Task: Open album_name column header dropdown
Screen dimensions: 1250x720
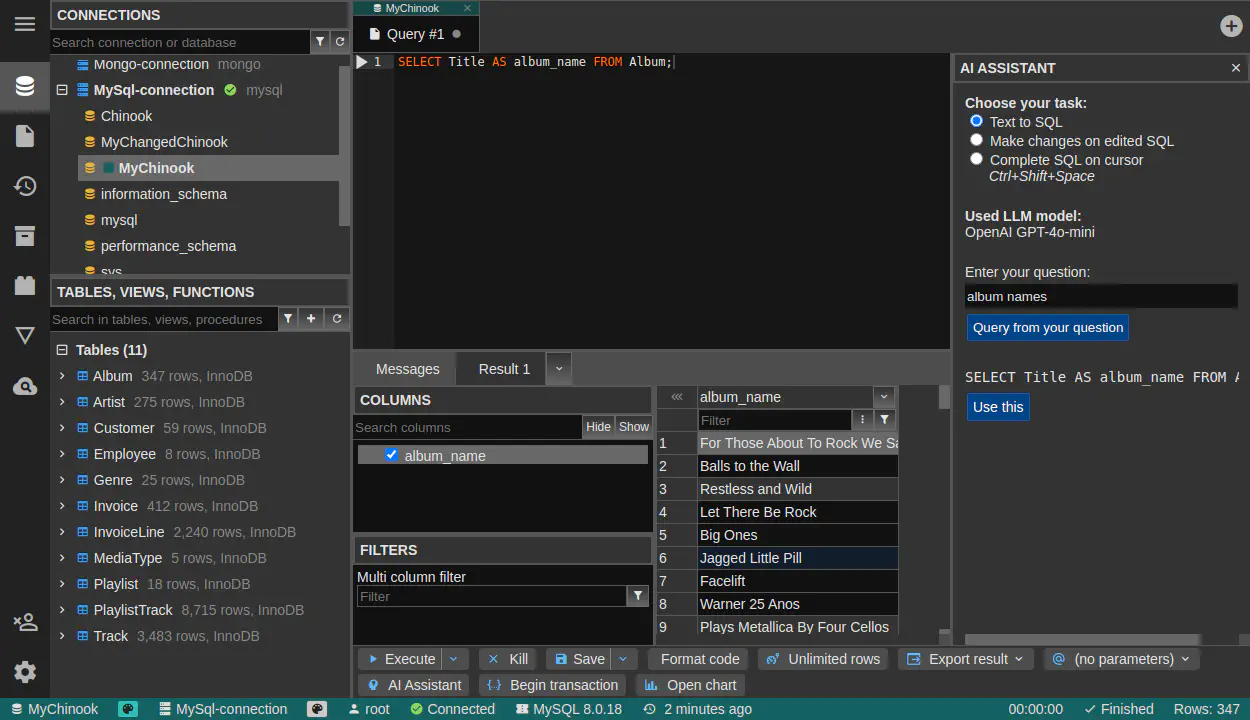Action: [885, 397]
